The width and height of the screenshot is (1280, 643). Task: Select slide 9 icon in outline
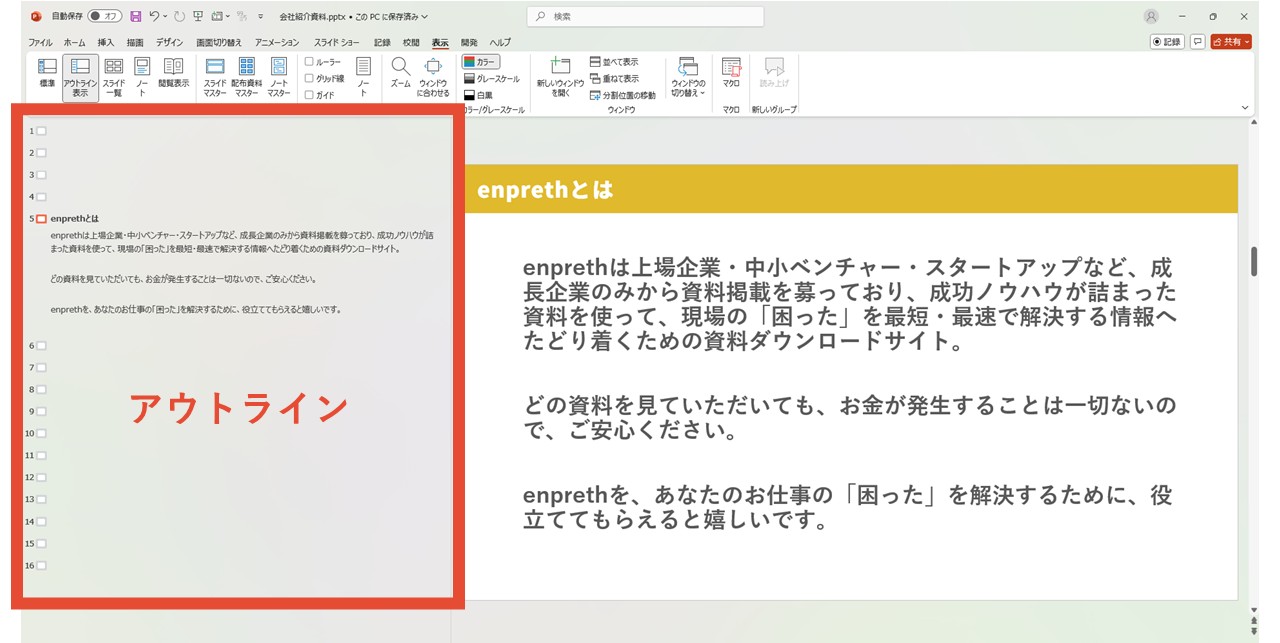pyautogui.click(x=41, y=411)
